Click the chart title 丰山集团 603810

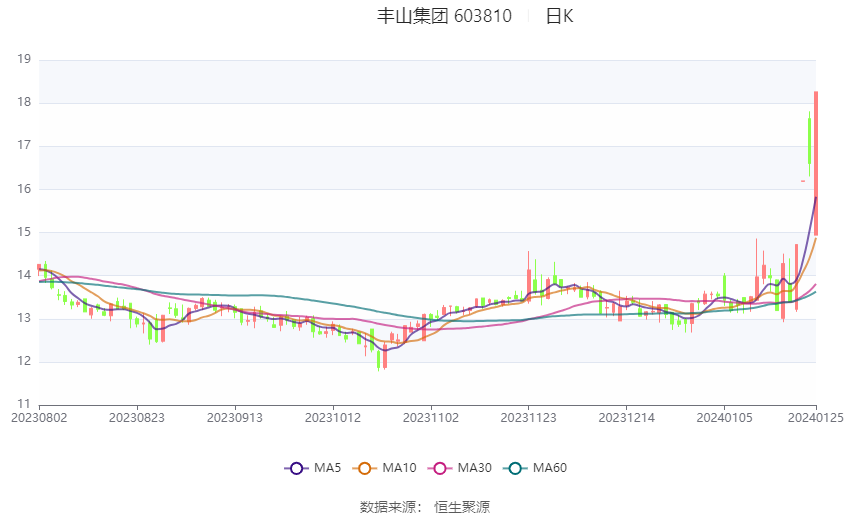tap(445, 16)
